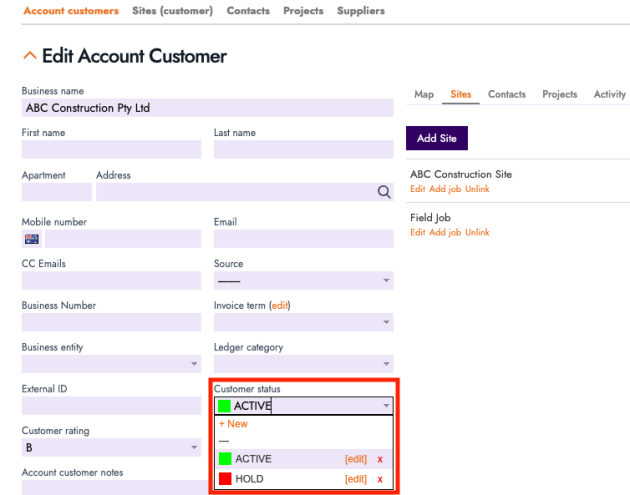The width and height of the screenshot is (630, 495).
Task: Open Sites (customer) in top navigation
Action: click(x=172, y=11)
